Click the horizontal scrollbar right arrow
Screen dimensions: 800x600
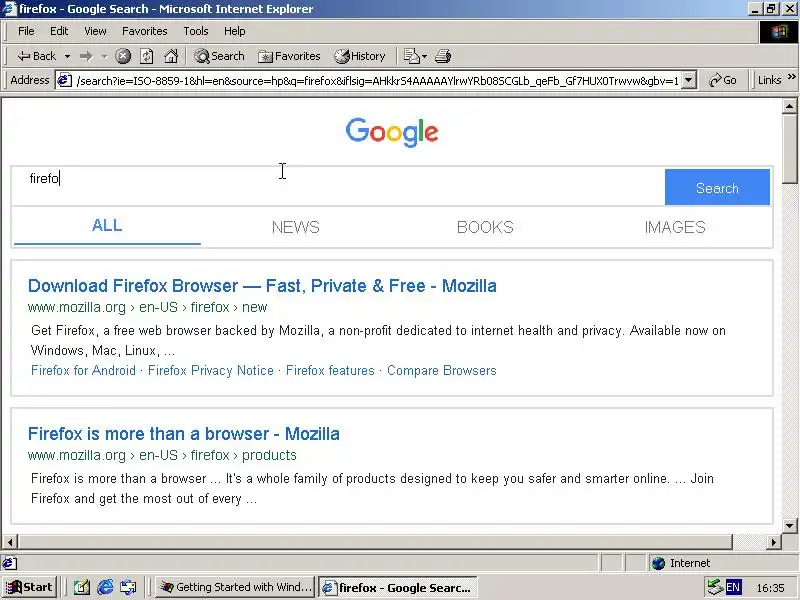pos(774,541)
